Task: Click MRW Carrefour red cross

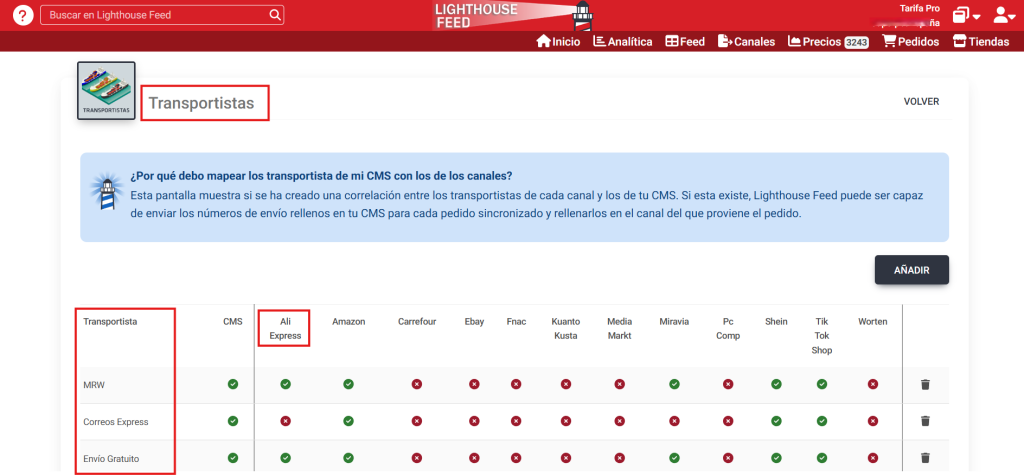Action: pyautogui.click(x=417, y=384)
